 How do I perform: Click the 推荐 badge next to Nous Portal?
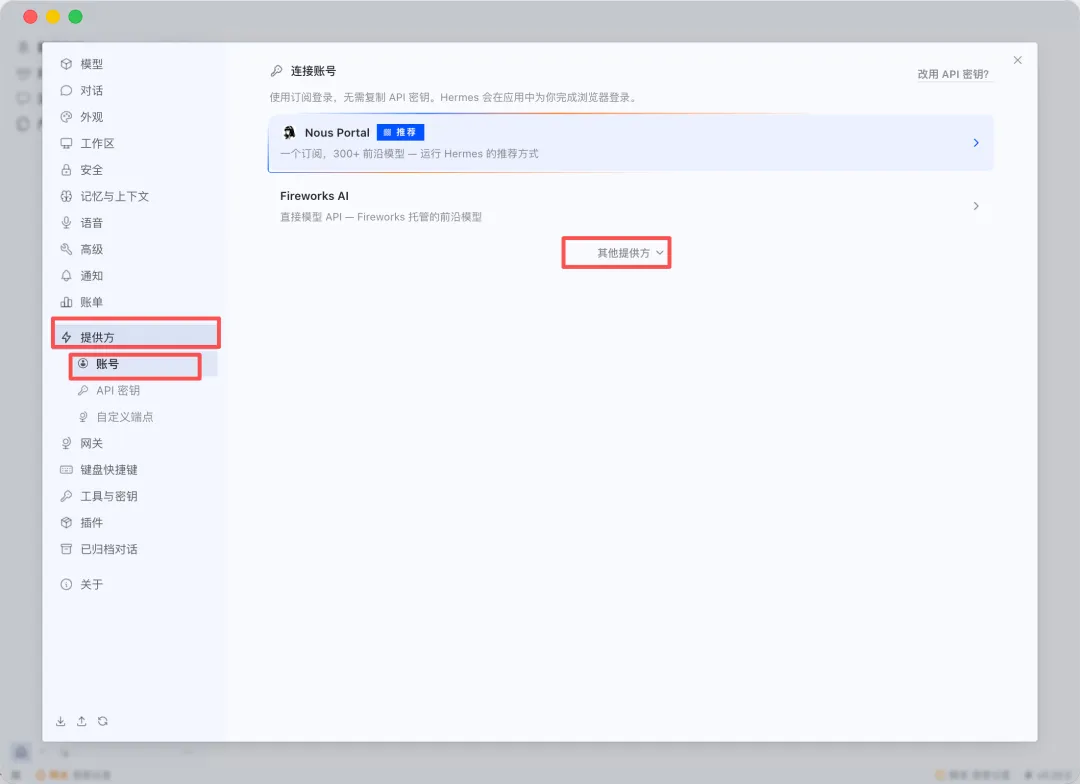(x=400, y=132)
